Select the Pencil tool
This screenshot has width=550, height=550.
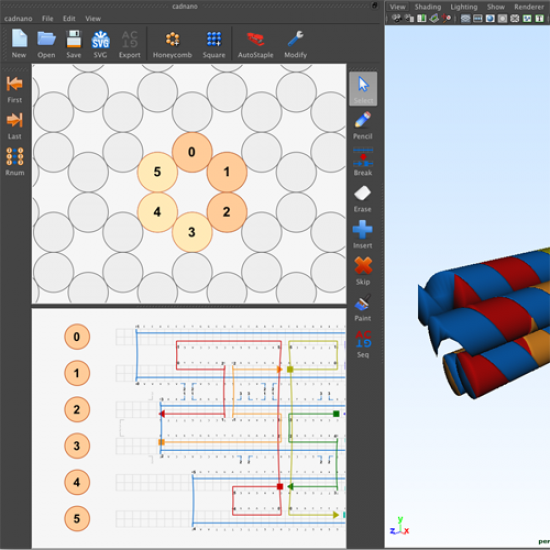(x=363, y=125)
